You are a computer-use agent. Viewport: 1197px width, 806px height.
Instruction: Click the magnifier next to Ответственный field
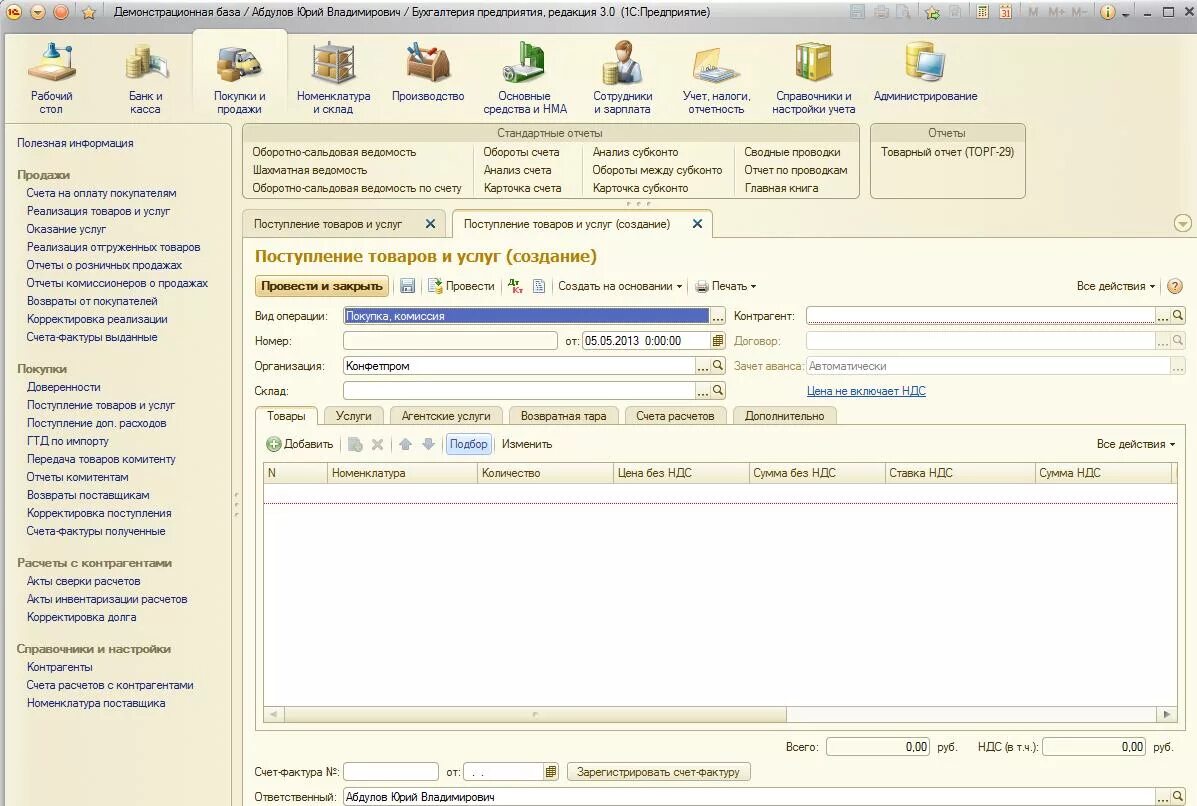coord(1178,797)
